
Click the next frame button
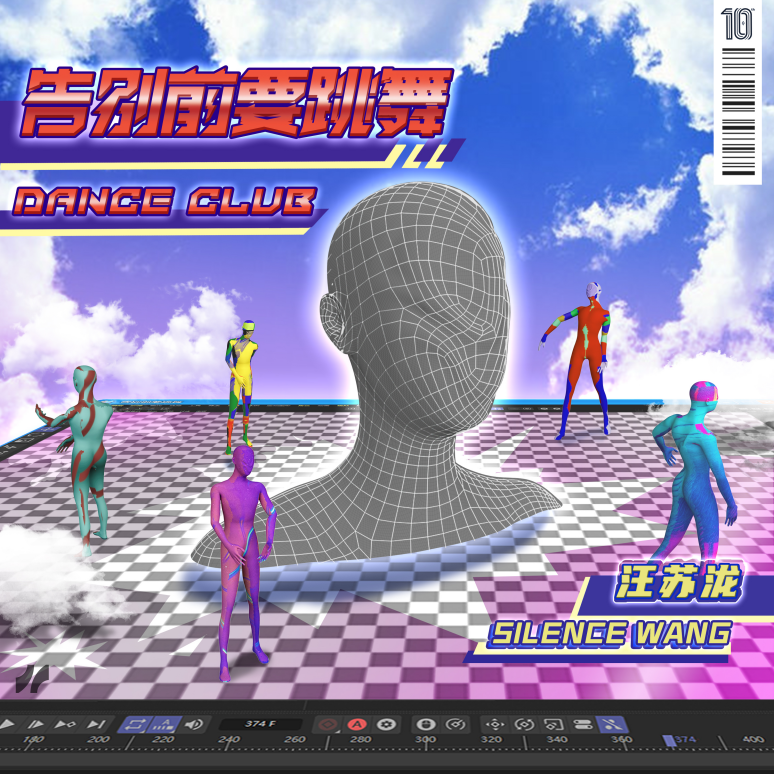click(x=36, y=724)
